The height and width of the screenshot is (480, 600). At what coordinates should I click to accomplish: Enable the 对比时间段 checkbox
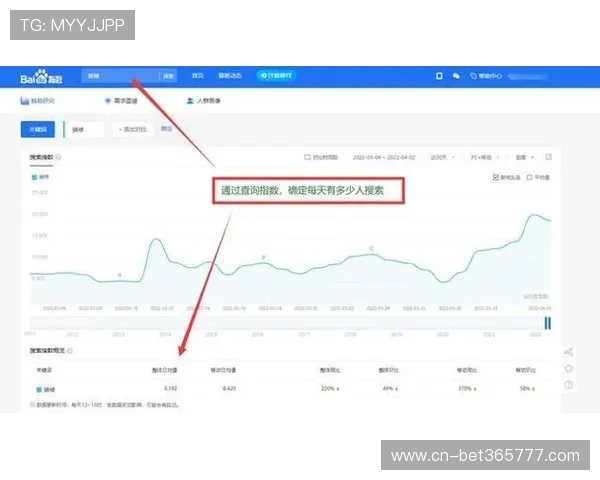tap(306, 157)
